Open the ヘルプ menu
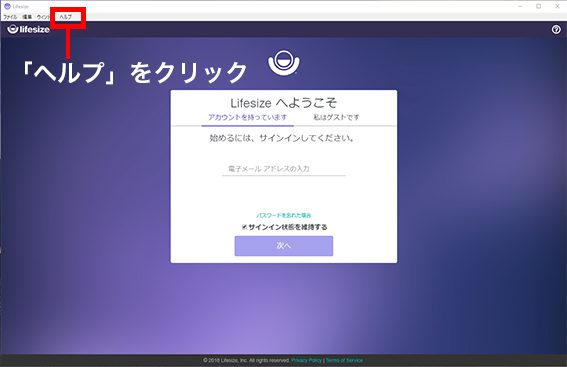 click(66, 17)
